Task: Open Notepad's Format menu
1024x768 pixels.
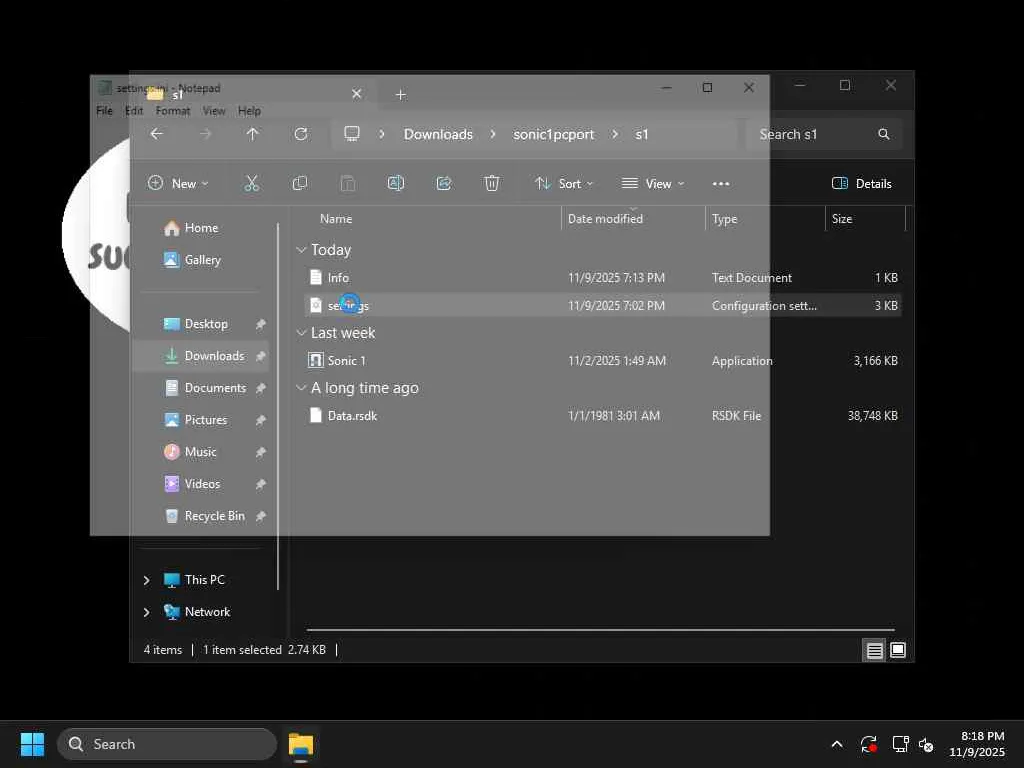Action: click(172, 110)
